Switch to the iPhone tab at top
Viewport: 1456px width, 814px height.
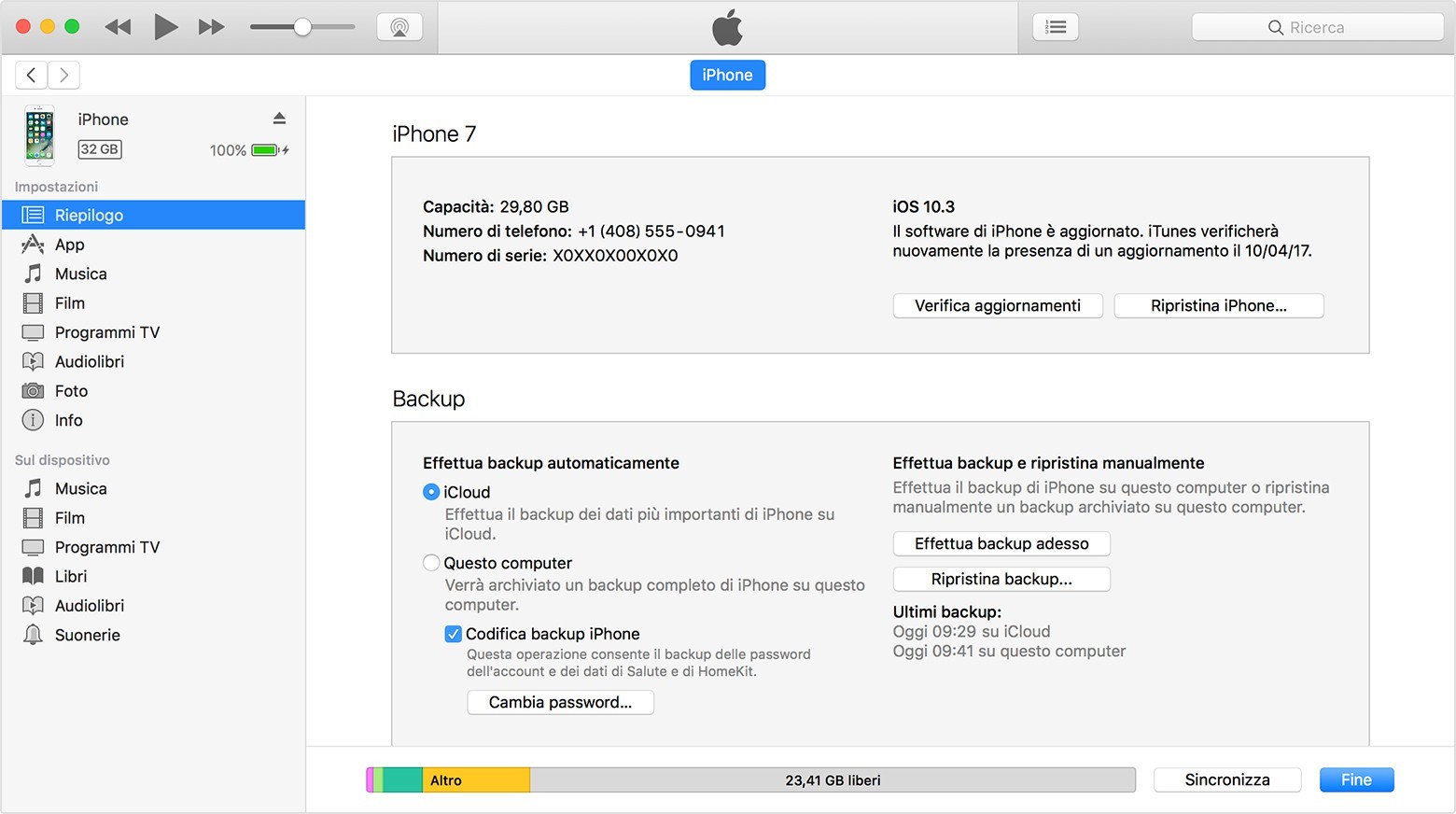point(727,75)
